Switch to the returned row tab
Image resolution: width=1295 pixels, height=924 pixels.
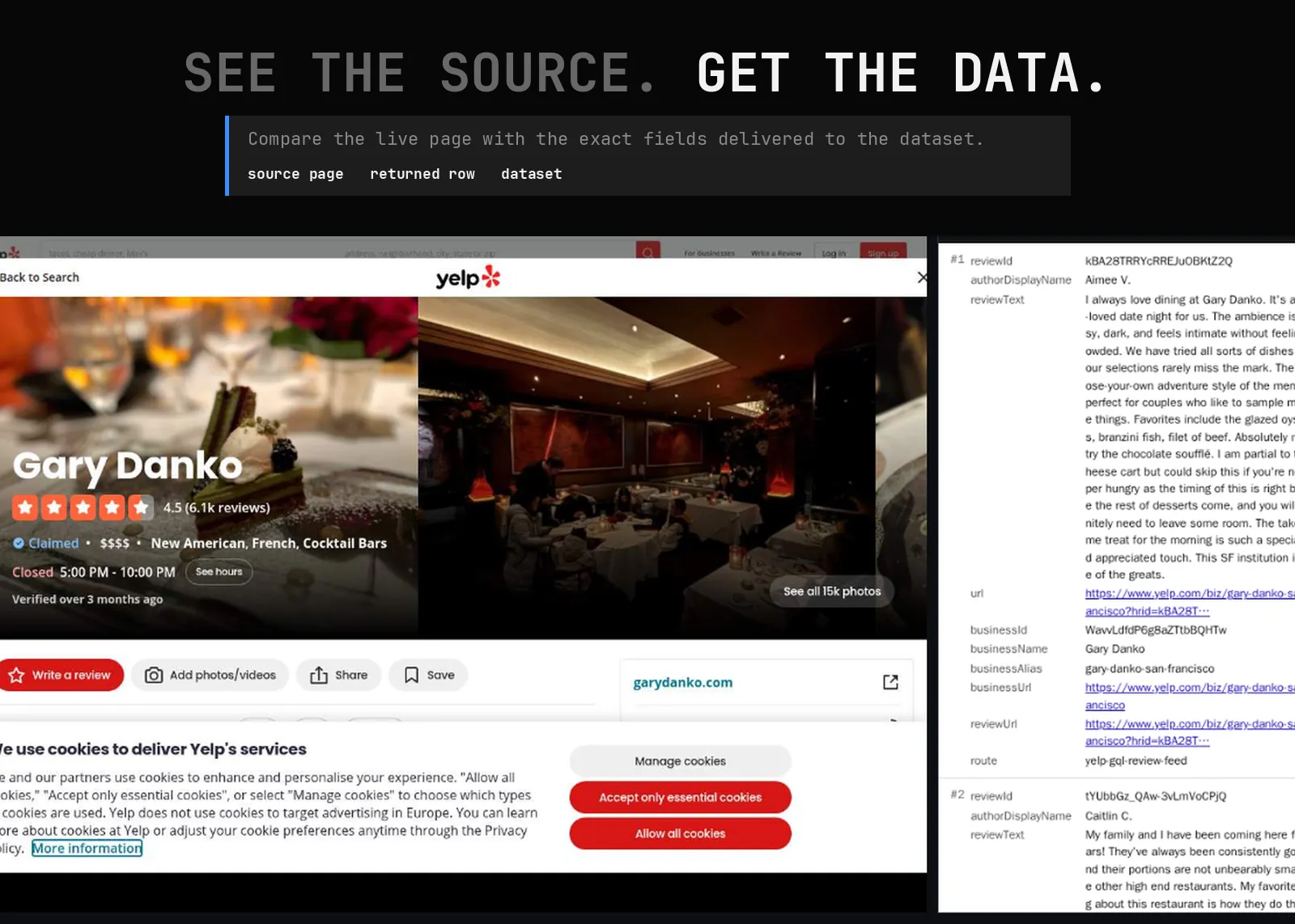point(422,174)
